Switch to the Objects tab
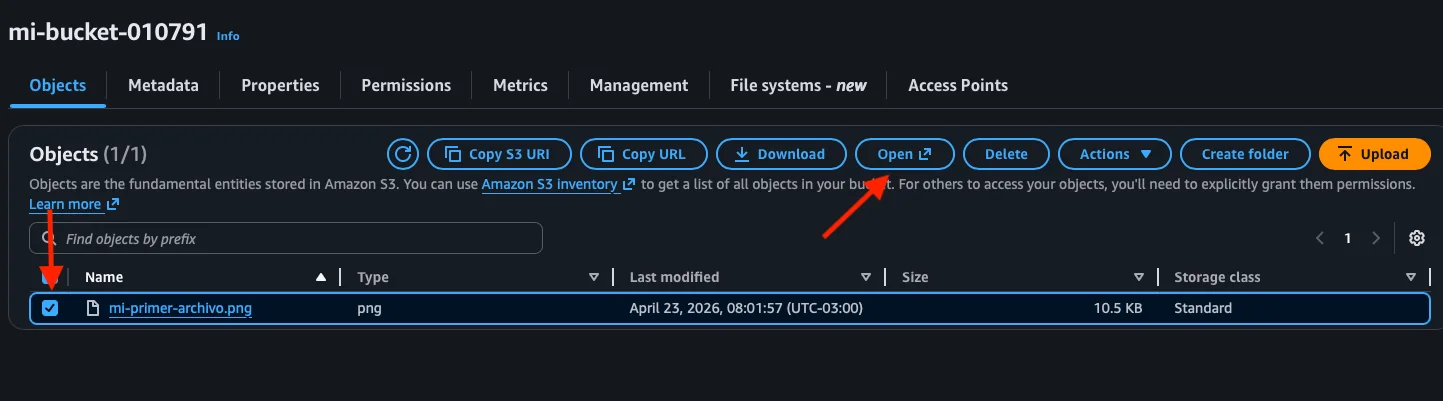The image size is (1443, 401). [58, 85]
